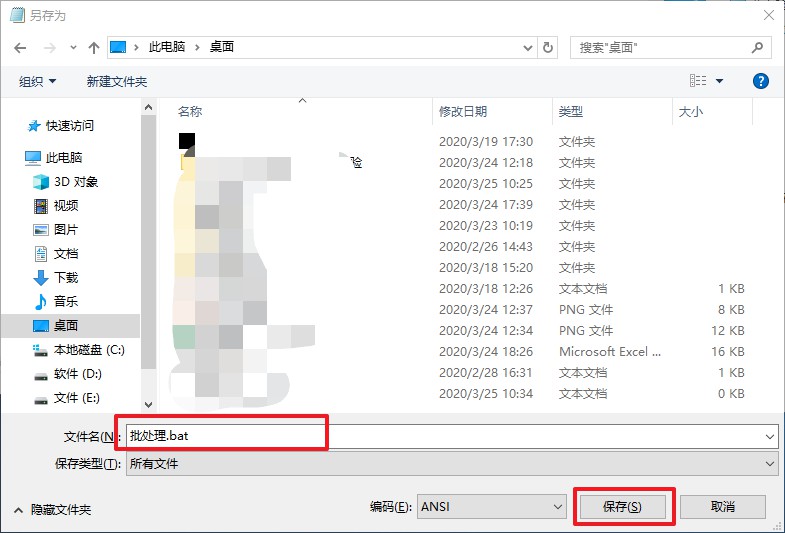Image resolution: width=785 pixels, height=533 pixels.
Task: Select the row dated 2020/3/18 15:20
Action: [461, 268]
